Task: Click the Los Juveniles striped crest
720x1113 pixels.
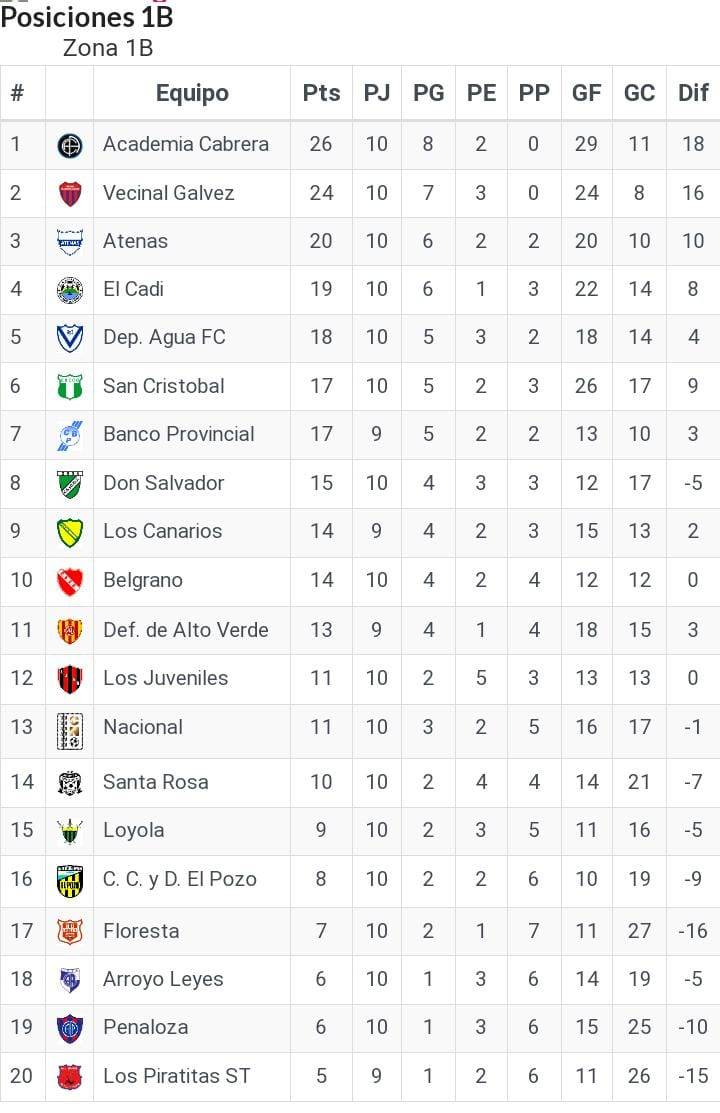Action: pos(70,678)
